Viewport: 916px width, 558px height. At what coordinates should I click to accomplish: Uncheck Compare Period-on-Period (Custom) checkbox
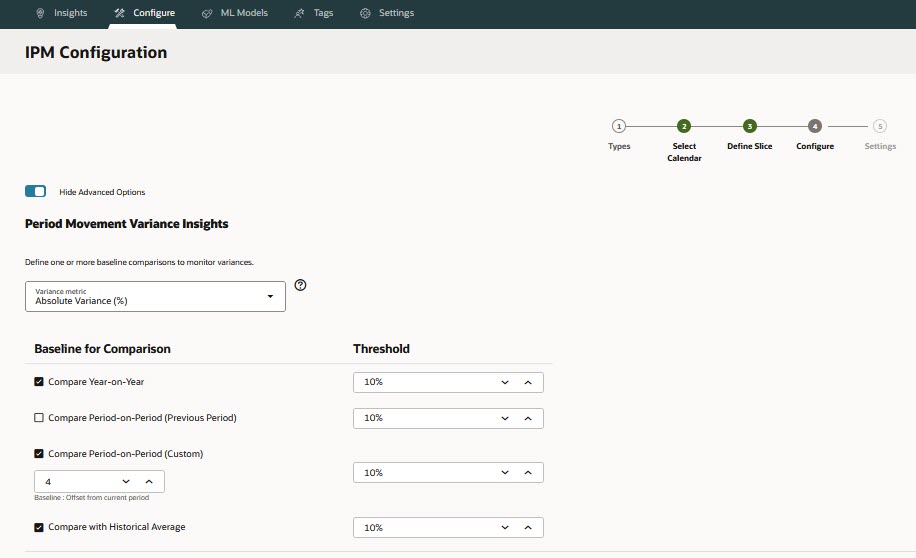pos(39,453)
